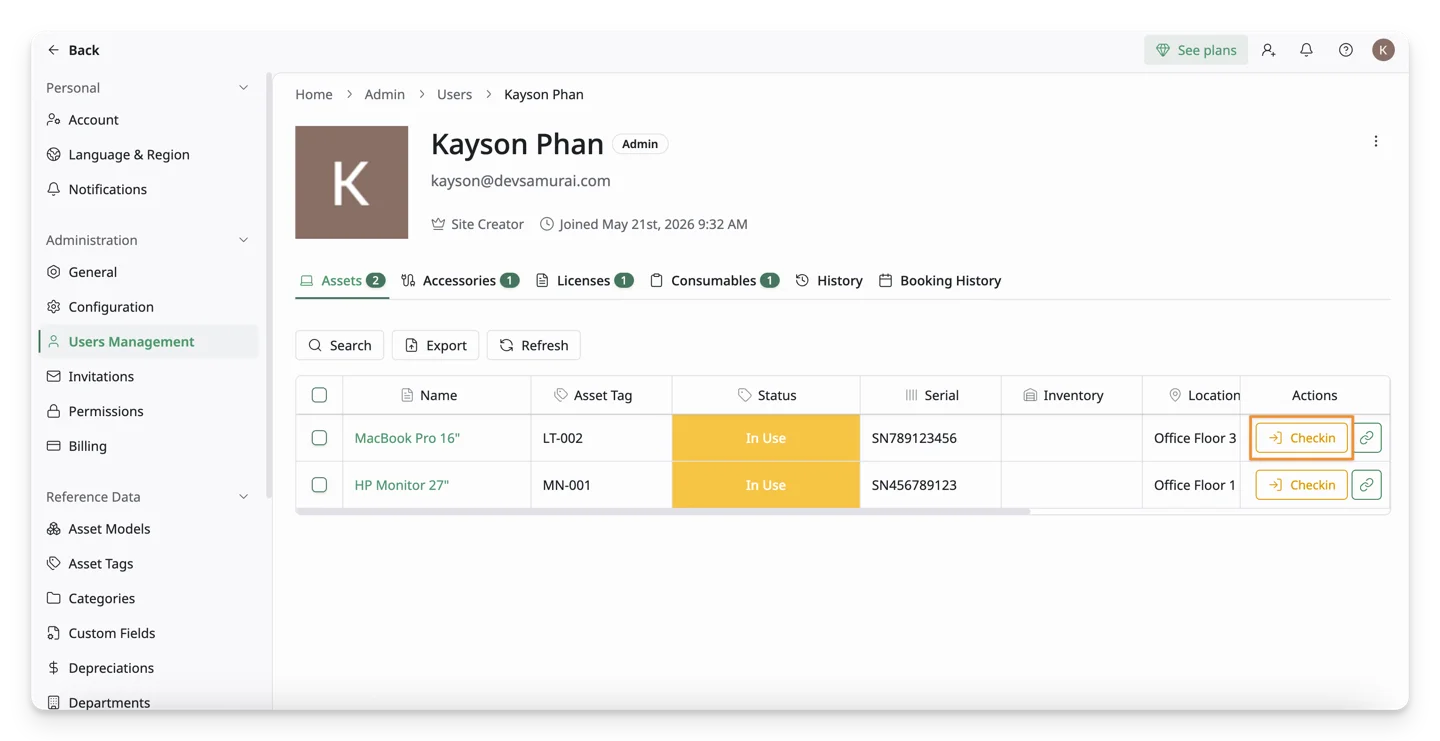Open Configuration in the sidebar
This screenshot has width=1440, height=741.
[148, 307]
